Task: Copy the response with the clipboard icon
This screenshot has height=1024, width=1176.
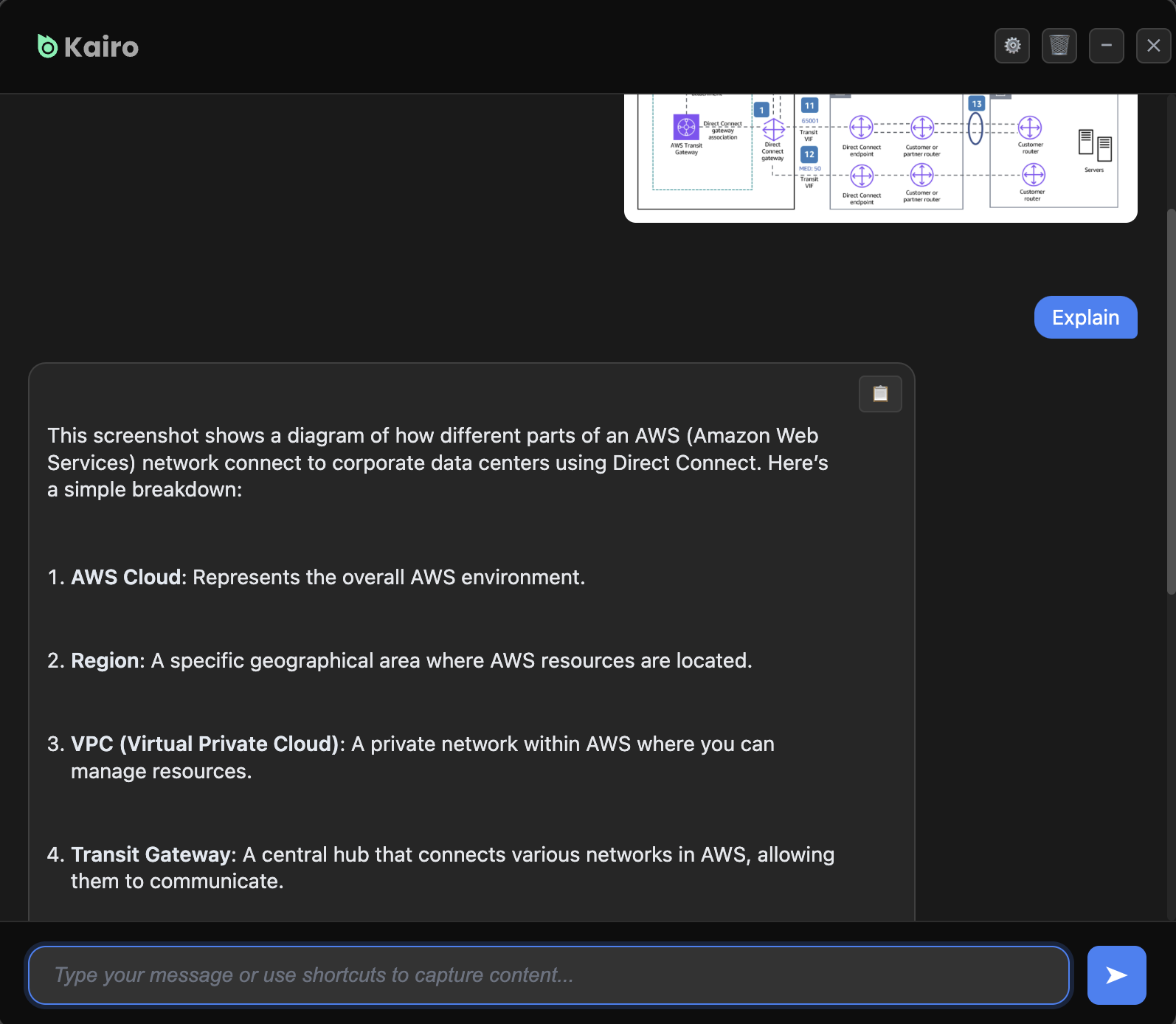Action: coord(880,394)
